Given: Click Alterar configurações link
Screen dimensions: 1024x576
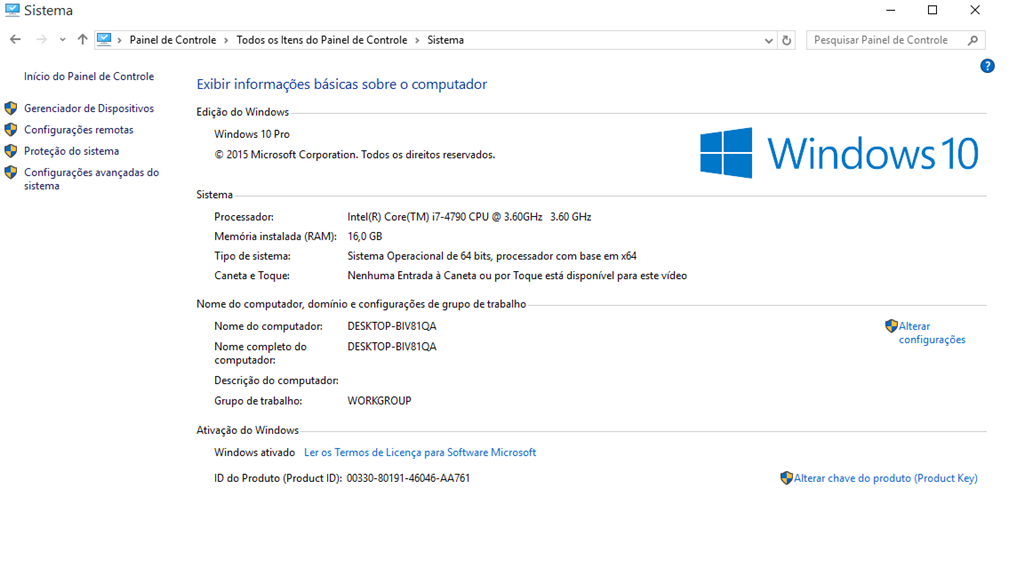Looking at the screenshot, I should tap(932, 333).
